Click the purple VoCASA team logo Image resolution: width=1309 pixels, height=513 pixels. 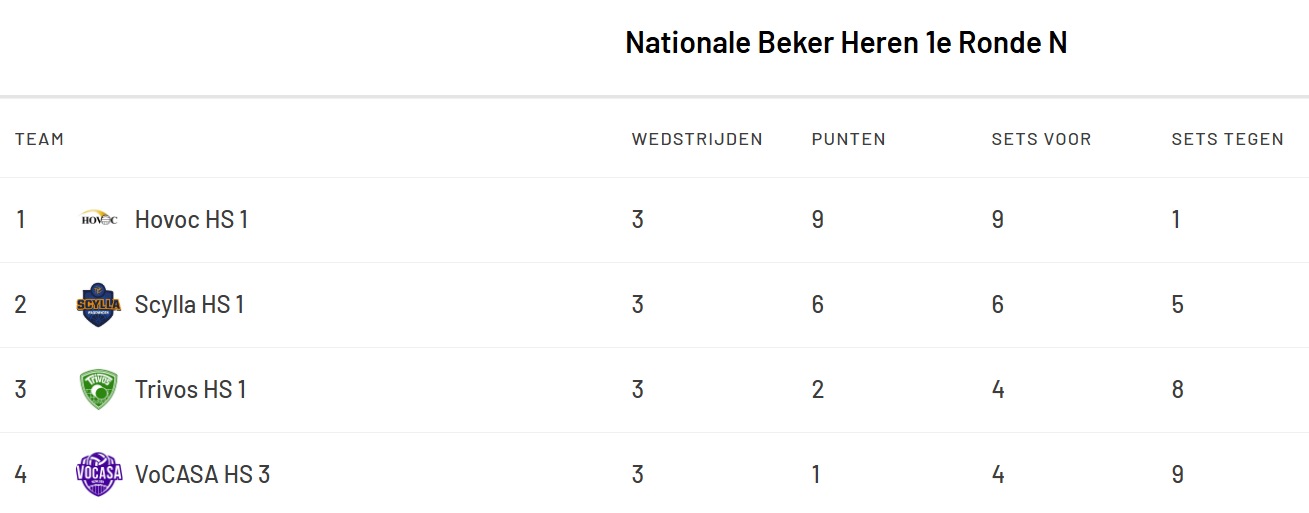[99, 474]
